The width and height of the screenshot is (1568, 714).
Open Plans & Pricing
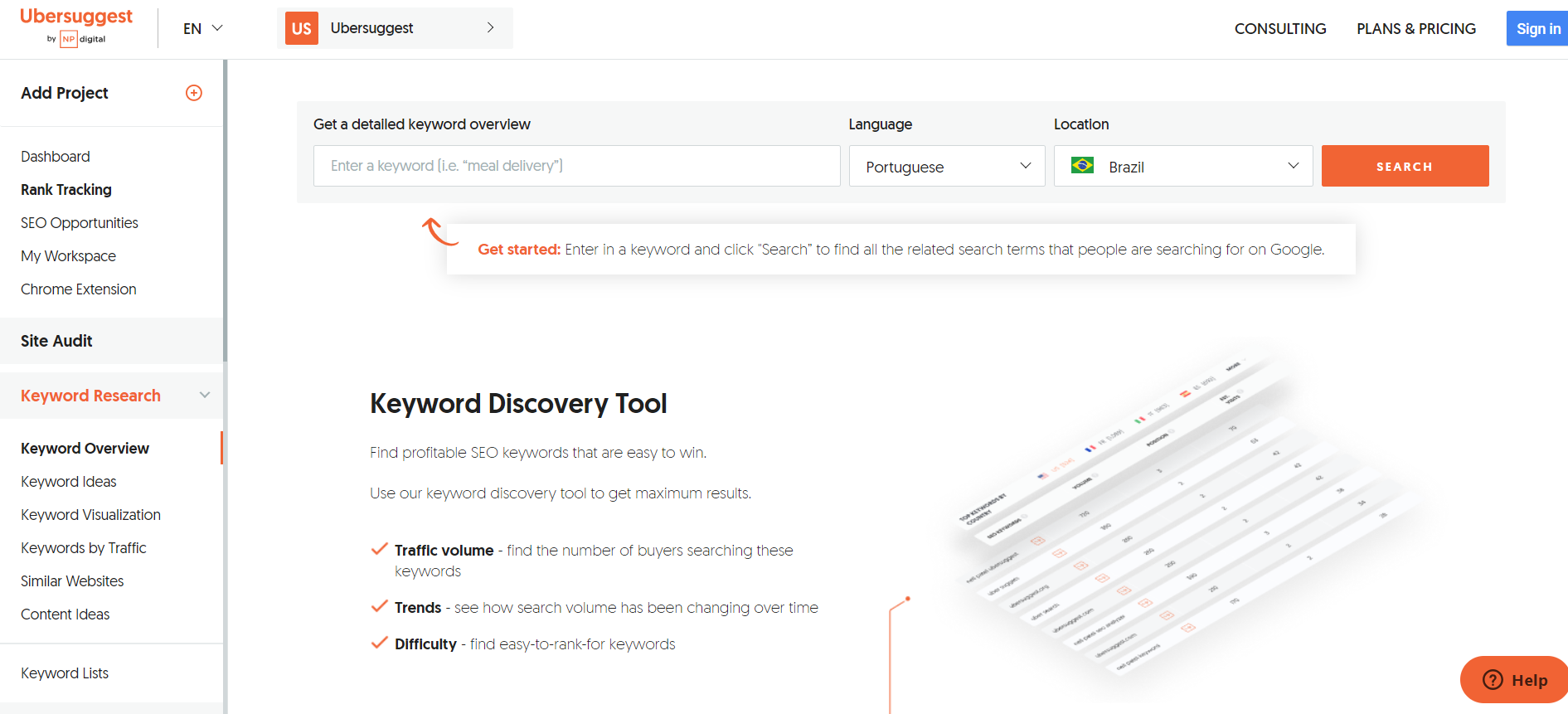(1416, 28)
